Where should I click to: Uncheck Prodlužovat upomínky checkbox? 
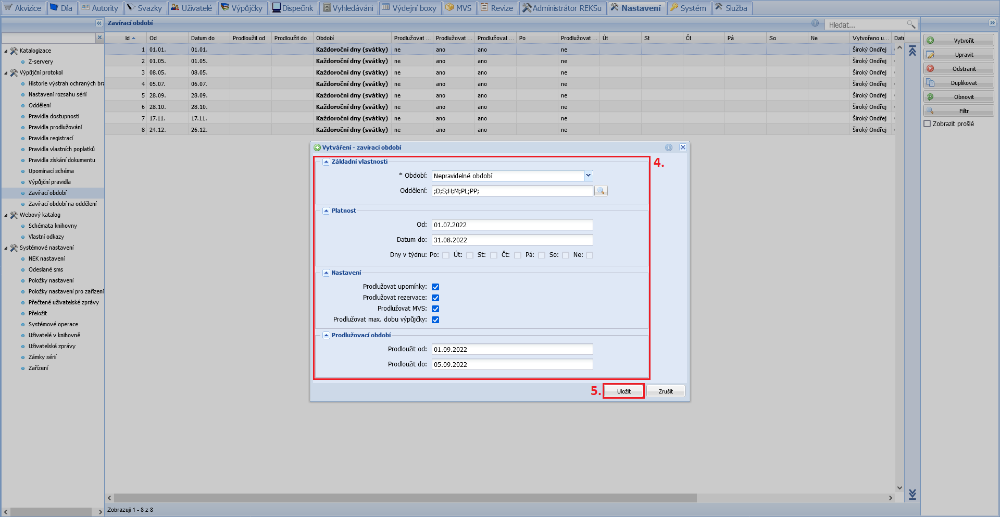pyautogui.click(x=435, y=286)
